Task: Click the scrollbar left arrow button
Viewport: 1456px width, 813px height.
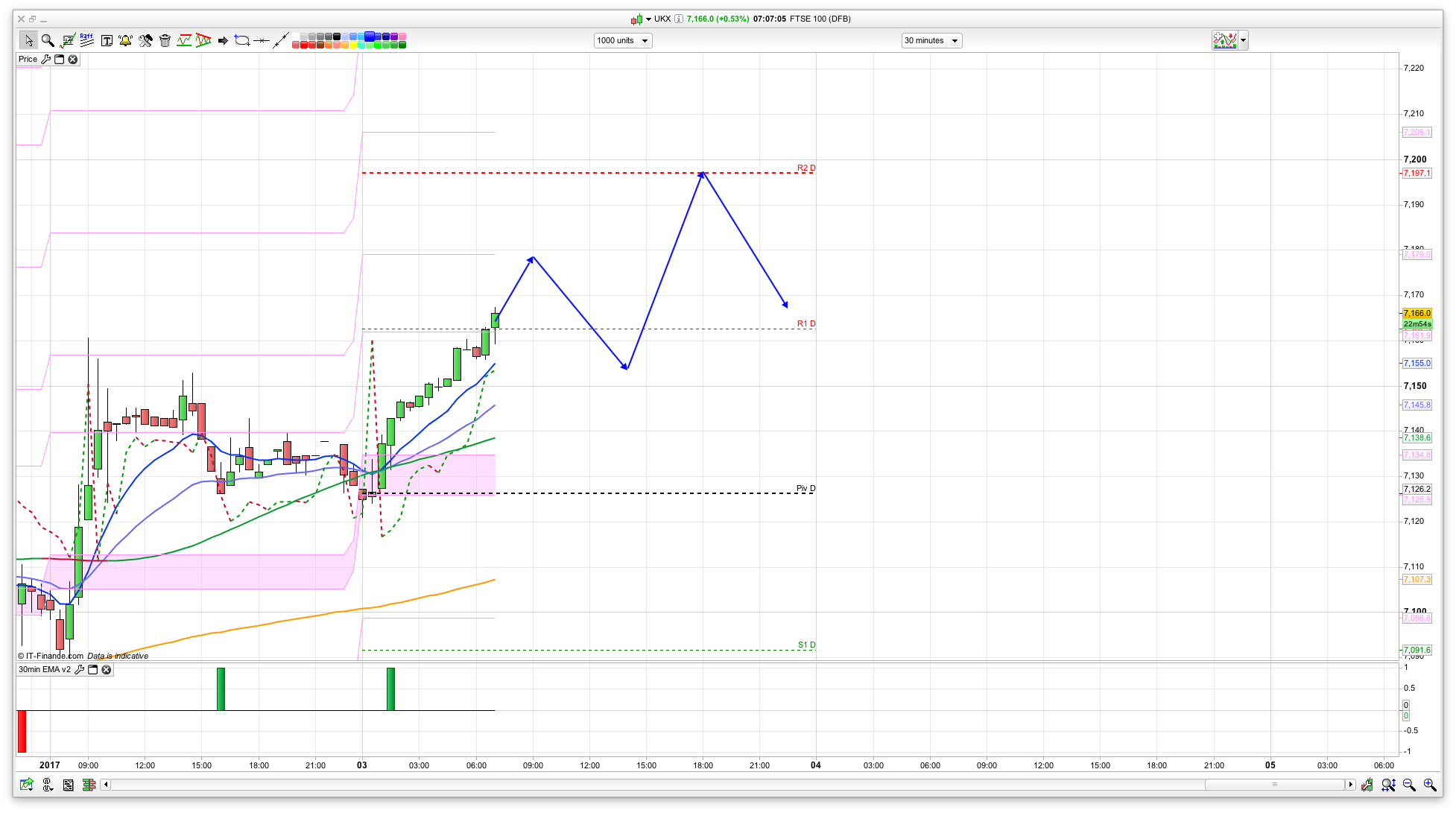Action: point(106,785)
